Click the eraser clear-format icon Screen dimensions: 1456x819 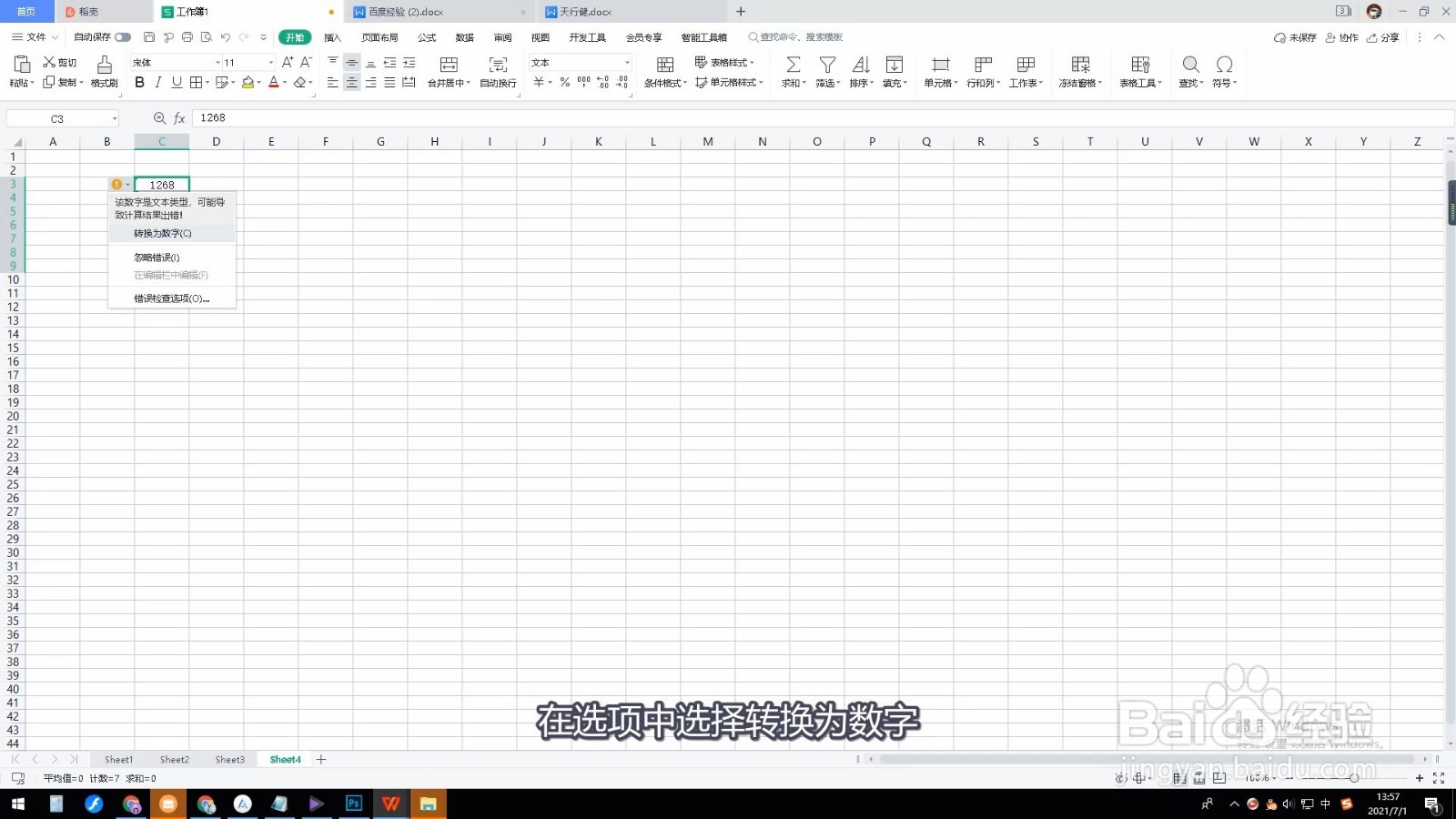point(299,83)
